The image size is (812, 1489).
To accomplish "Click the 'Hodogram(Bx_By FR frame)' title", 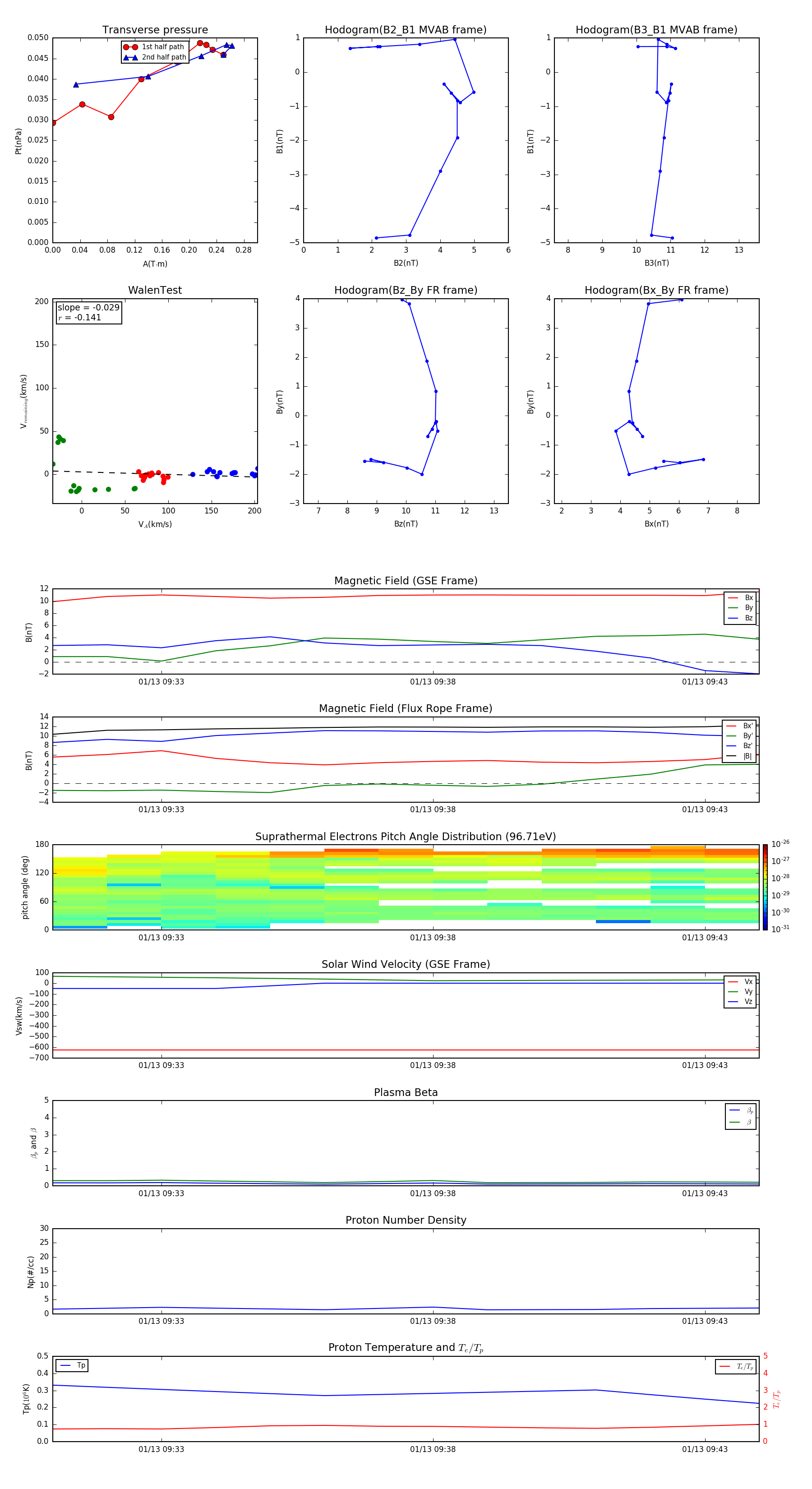I will 656,290.
